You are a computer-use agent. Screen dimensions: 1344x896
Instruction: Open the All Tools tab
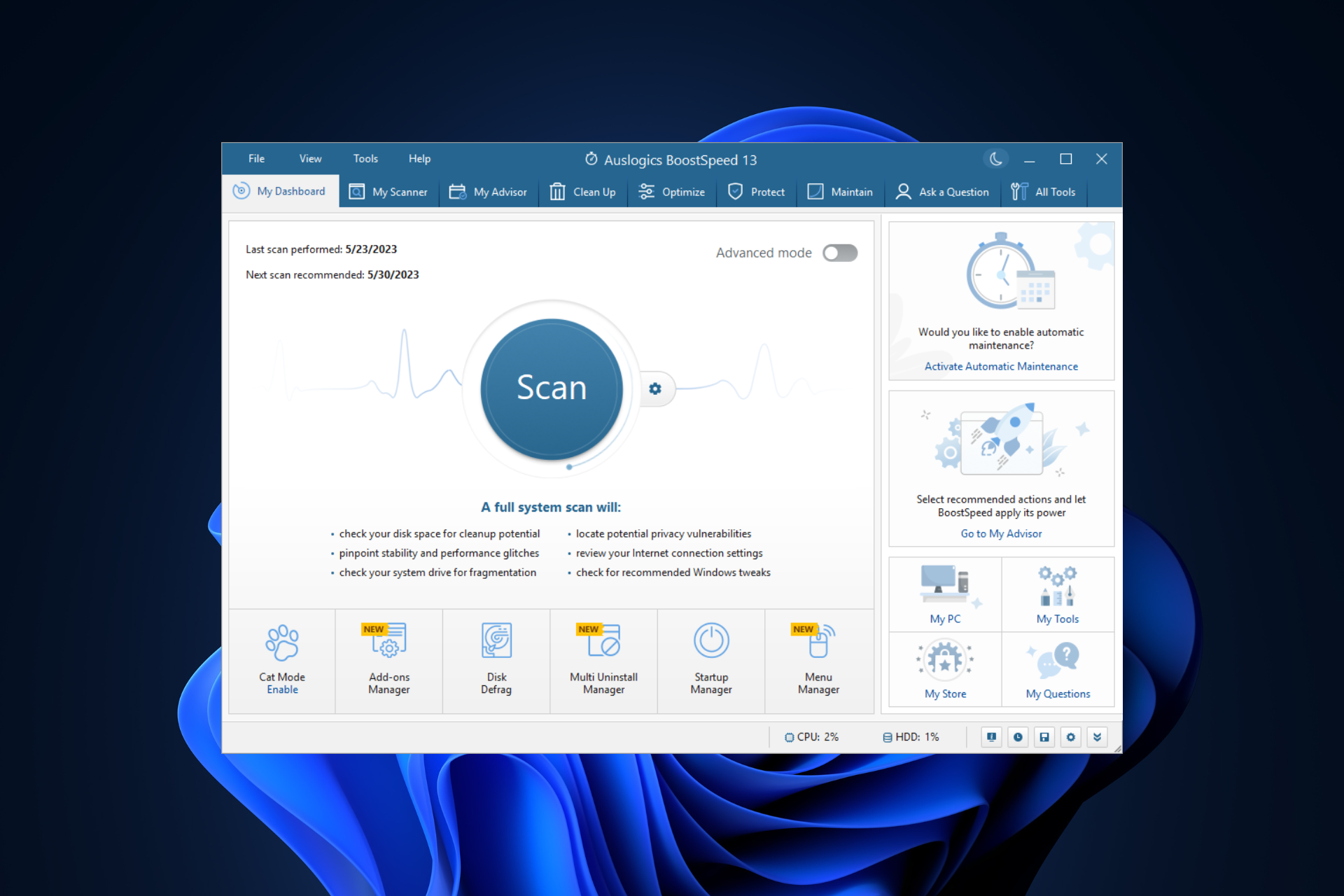tap(1044, 192)
